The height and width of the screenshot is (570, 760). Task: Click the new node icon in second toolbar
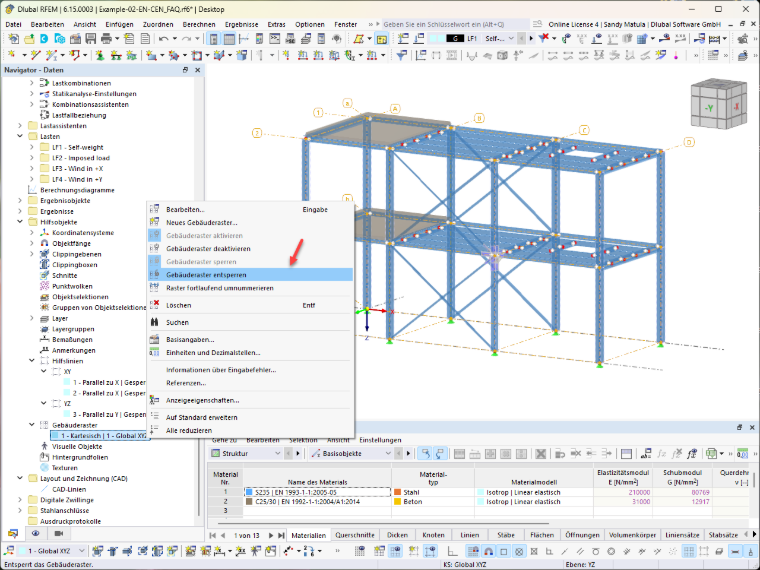click(12, 56)
